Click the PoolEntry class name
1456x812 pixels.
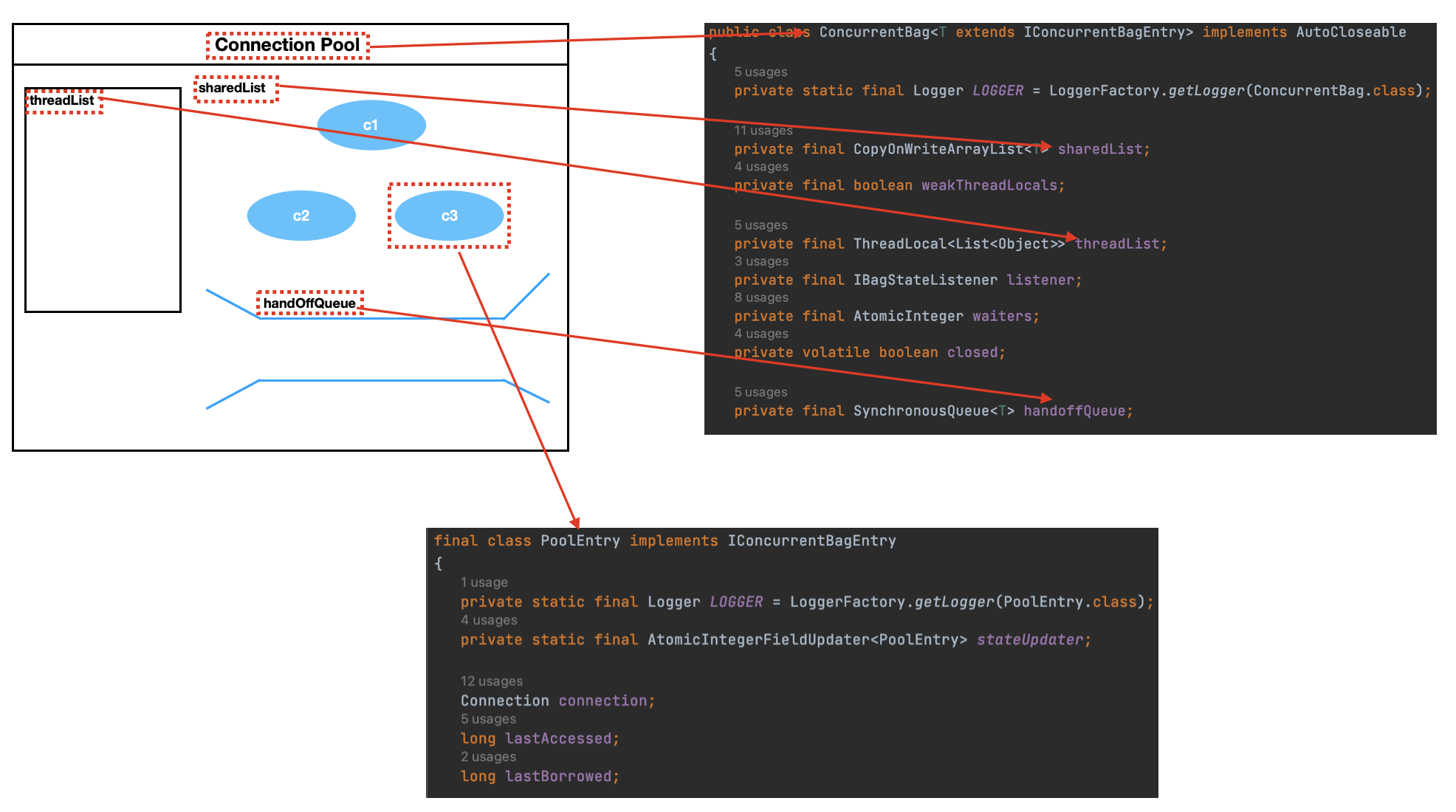(x=580, y=540)
